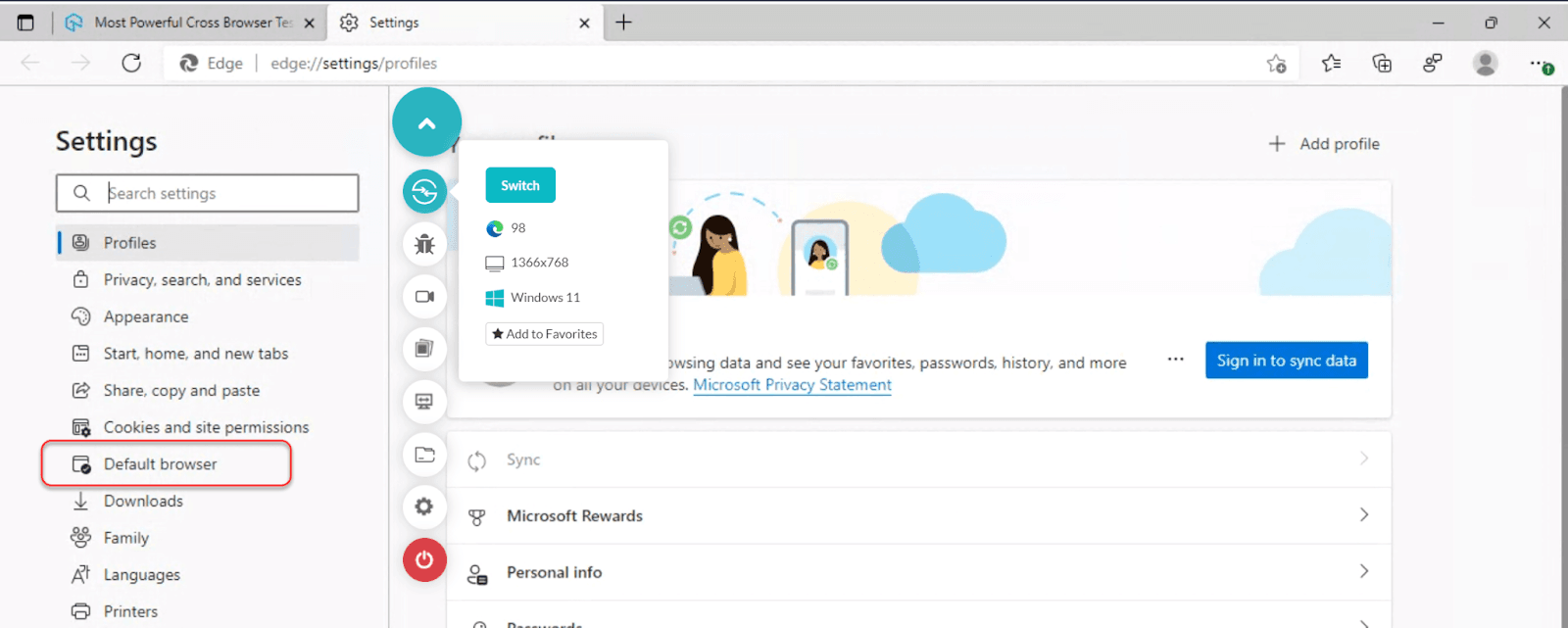Click the browser version 98 entry
Image resolution: width=1568 pixels, height=628 pixels.
(x=507, y=228)
